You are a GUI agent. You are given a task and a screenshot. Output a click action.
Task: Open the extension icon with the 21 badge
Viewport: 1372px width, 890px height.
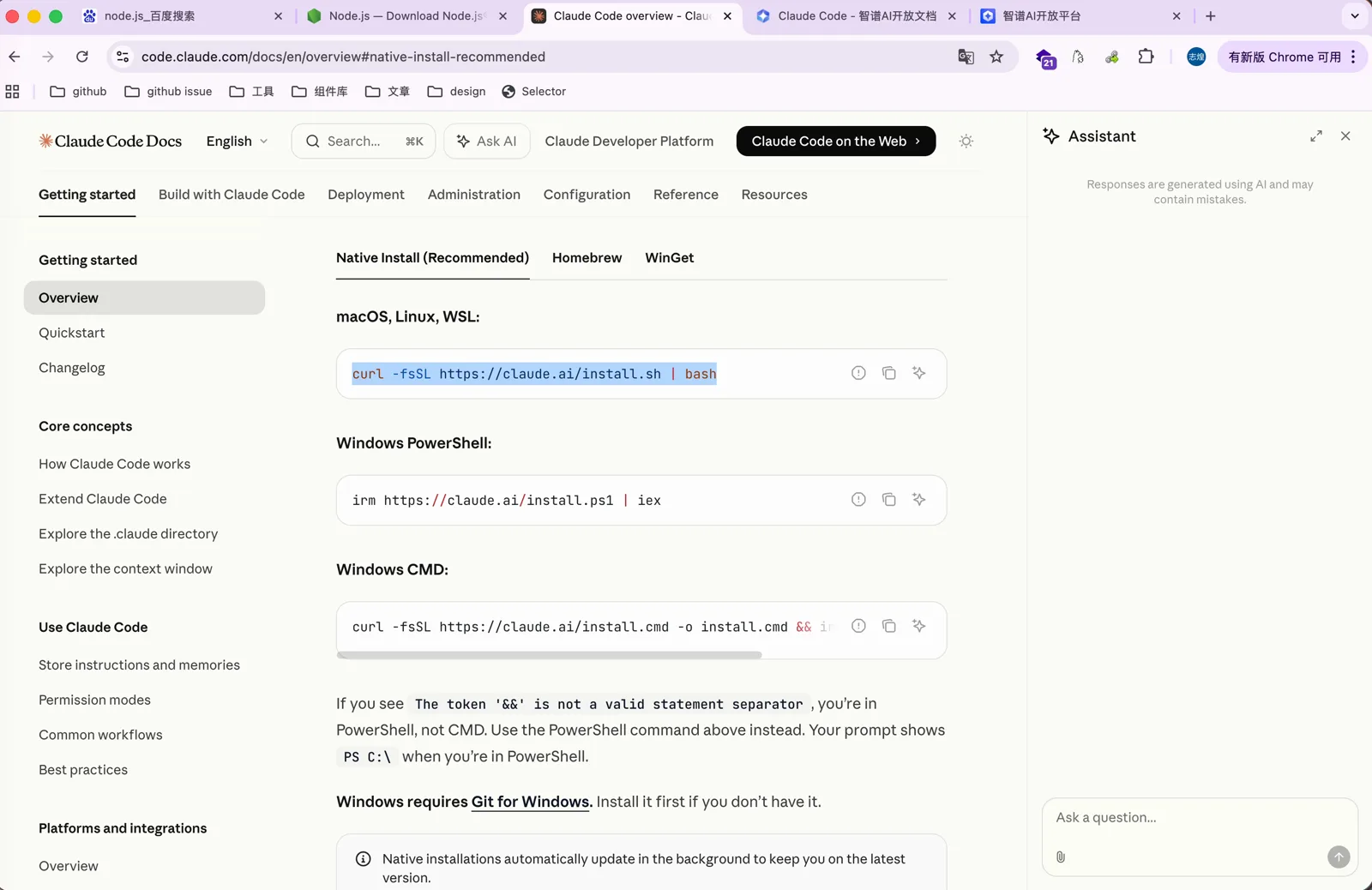1045,57
